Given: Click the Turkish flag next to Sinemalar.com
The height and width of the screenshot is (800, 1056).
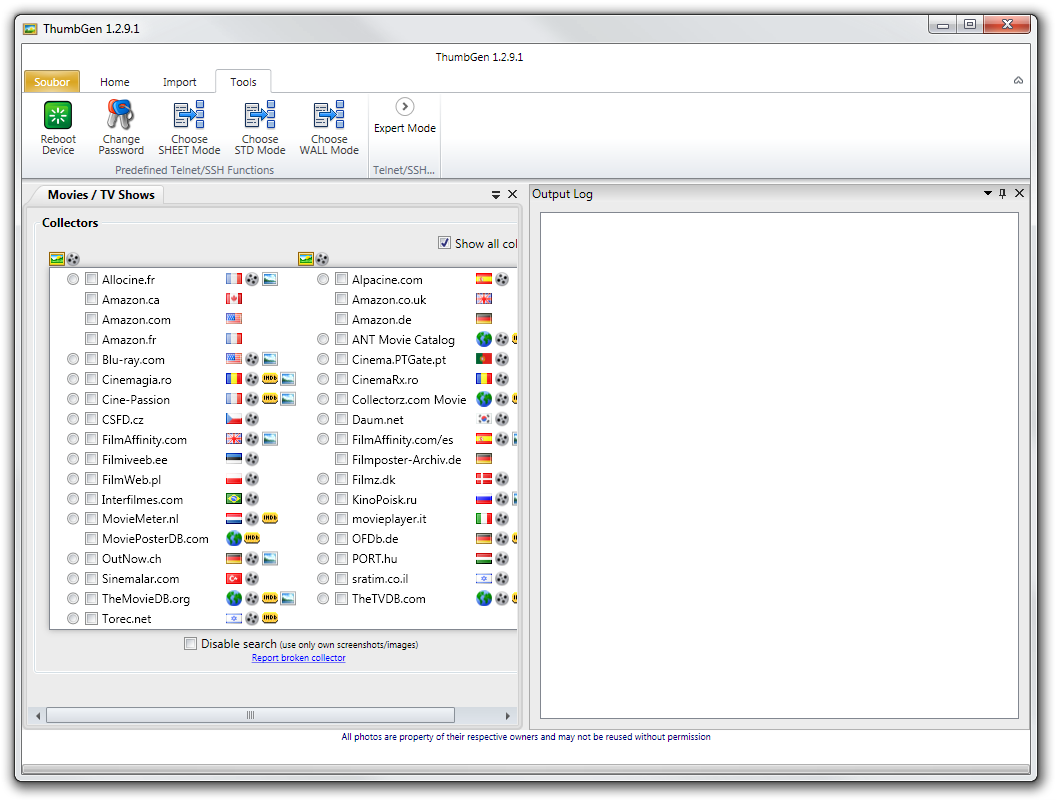Looking at the screenshot, I should 234,578.
